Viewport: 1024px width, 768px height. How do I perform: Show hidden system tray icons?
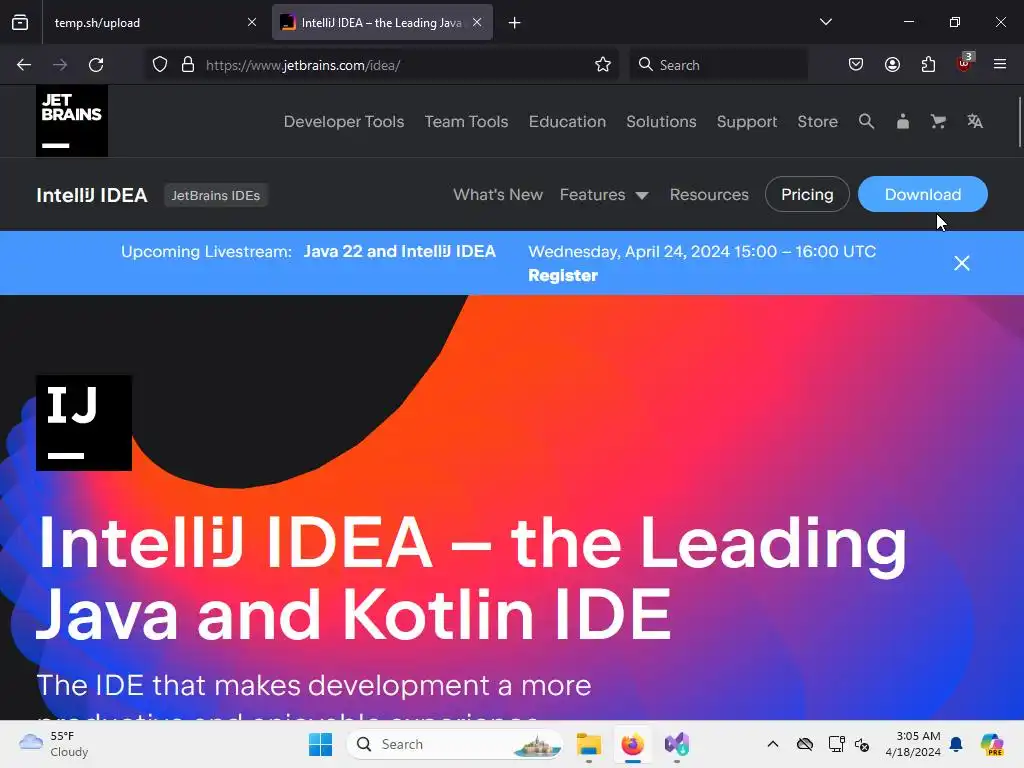[773, 744]
